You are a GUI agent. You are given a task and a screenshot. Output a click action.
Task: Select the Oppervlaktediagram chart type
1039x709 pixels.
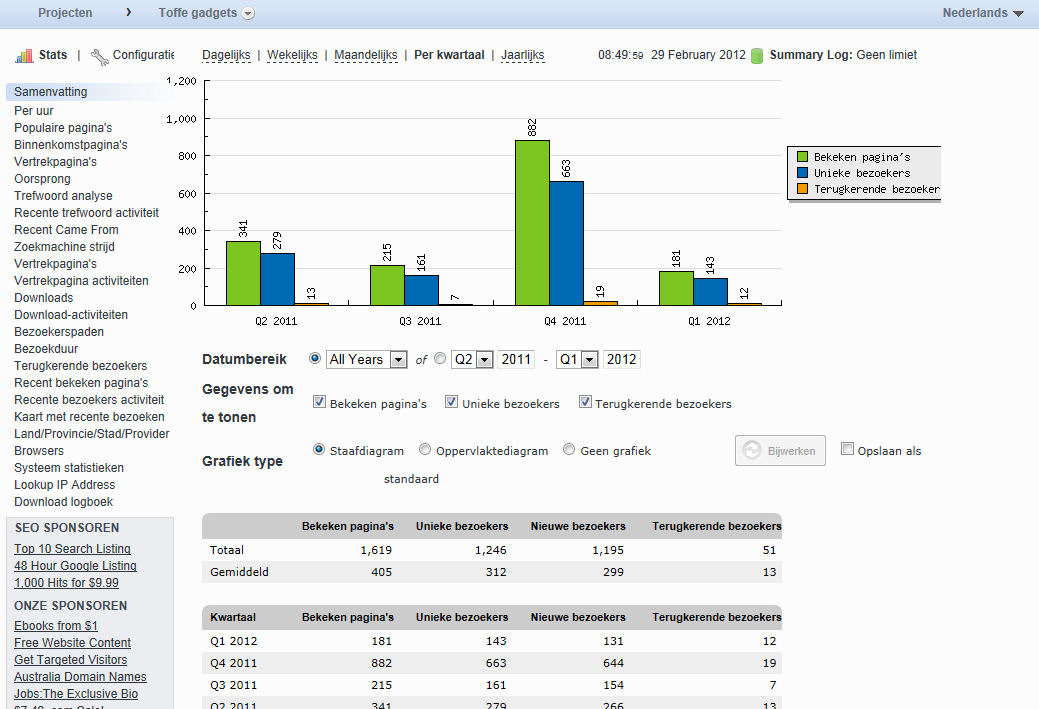tap(425, 449)
